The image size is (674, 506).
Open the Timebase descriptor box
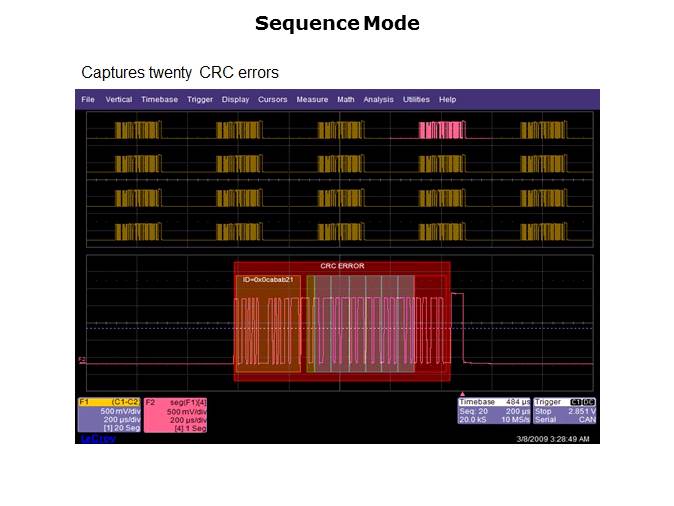click(x=494, y=414)
